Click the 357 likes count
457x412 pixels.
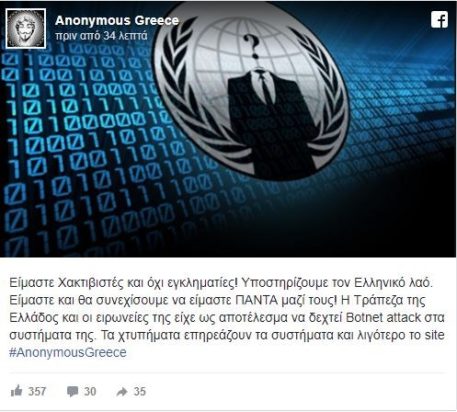tap(37, 391)
